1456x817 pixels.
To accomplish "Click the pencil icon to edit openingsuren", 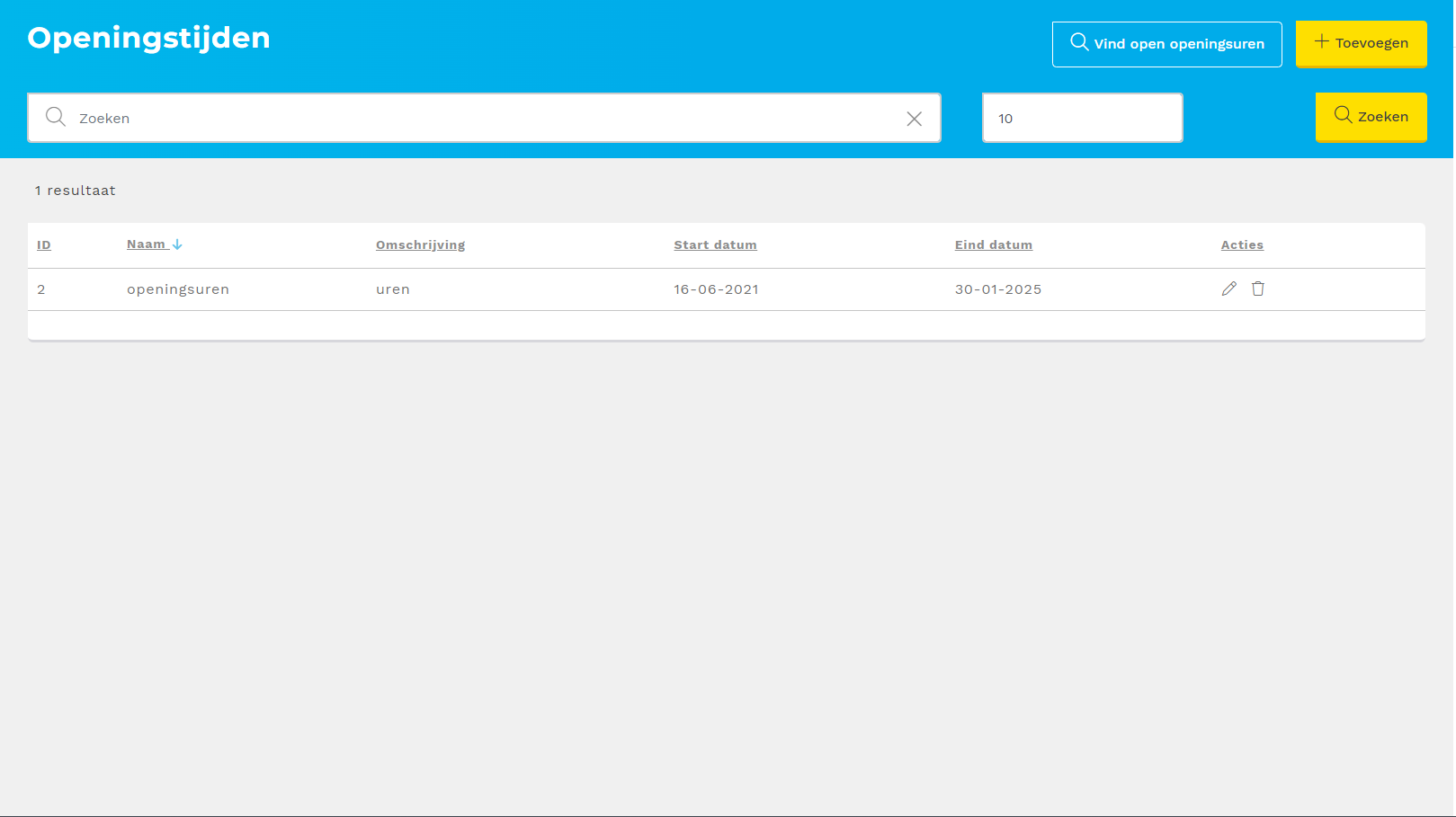I will coord(1228,289).
